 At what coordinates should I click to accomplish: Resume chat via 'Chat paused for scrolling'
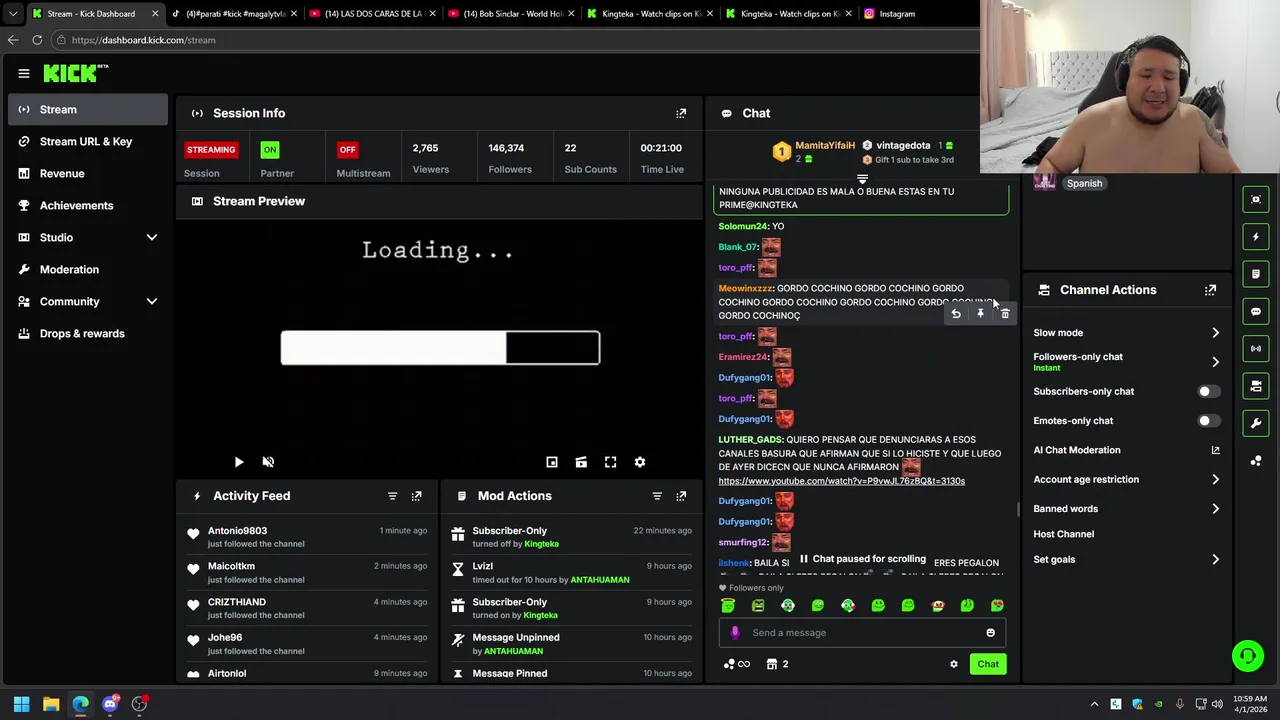[862, 559]
